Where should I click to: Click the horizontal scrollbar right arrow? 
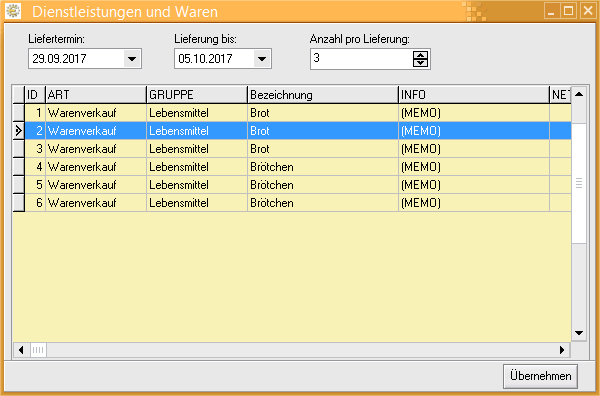click(x=562, y=350)
